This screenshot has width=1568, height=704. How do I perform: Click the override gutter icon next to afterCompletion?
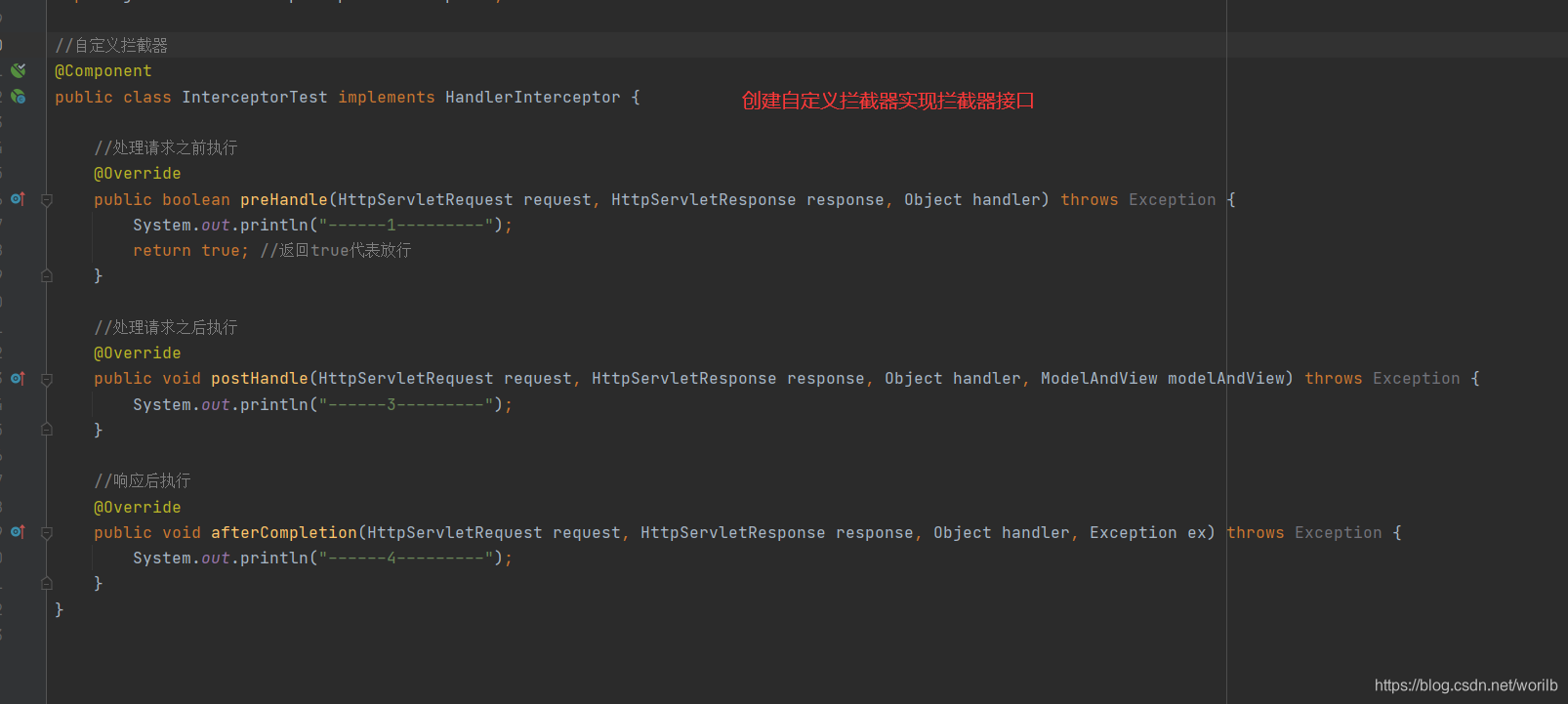coord(18,532)
